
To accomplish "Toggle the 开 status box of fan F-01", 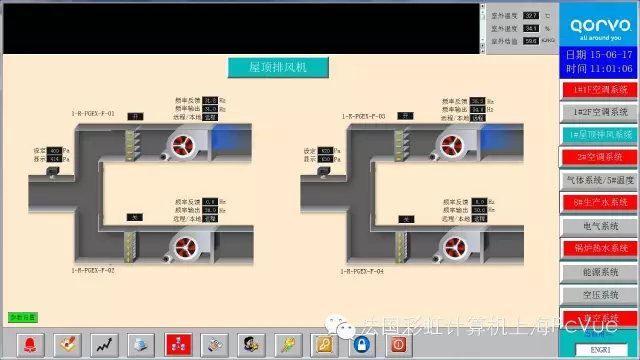I will pos(135,116).
